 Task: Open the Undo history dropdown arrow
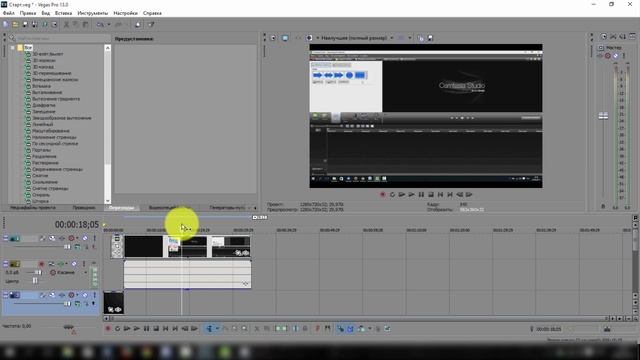[x=109, y=24]
